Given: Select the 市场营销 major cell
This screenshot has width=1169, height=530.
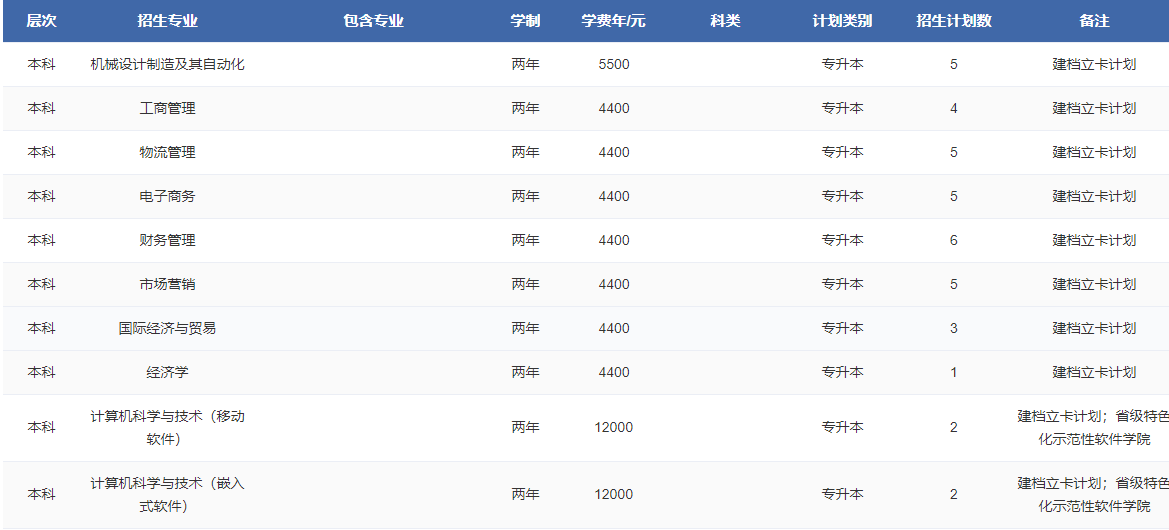Looking at the screenshot, I should [167, 284].
